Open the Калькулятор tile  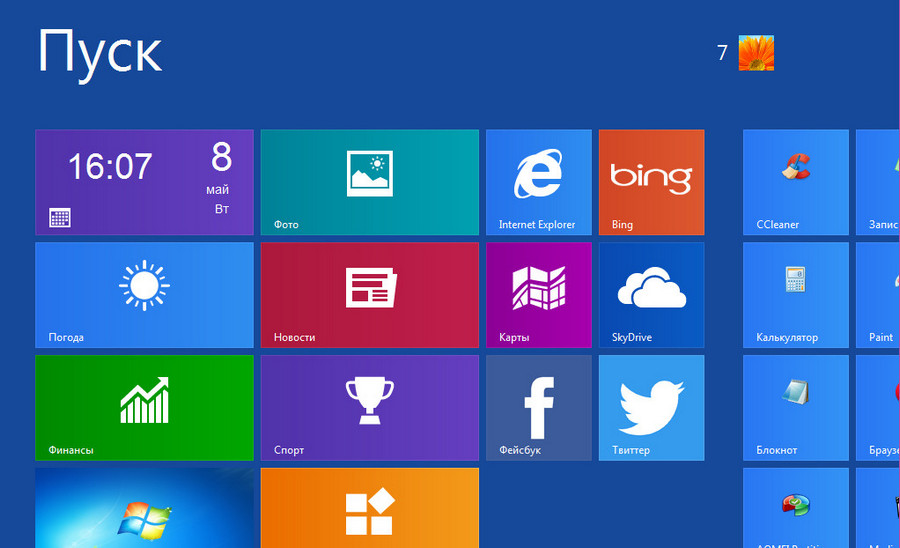[x=795, y=295]
